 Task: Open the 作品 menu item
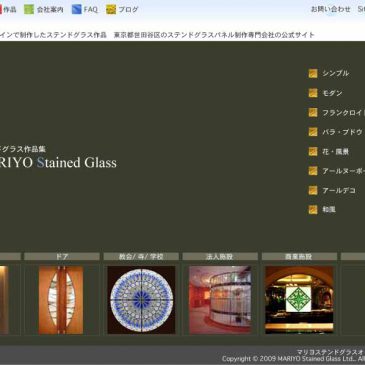[x=10, y=10]
